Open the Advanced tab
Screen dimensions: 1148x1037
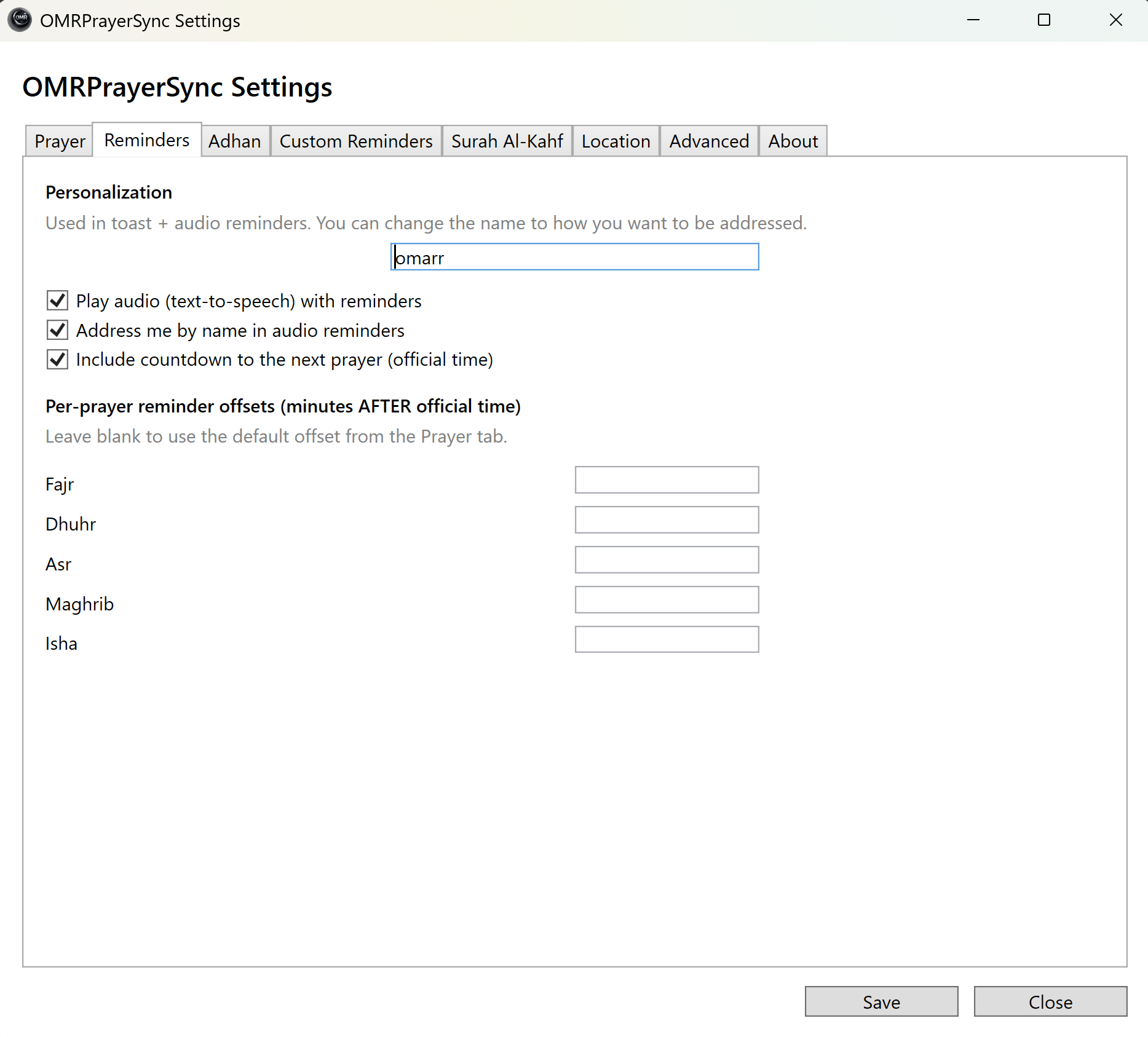pyautogui.click(x=709, y=141)
